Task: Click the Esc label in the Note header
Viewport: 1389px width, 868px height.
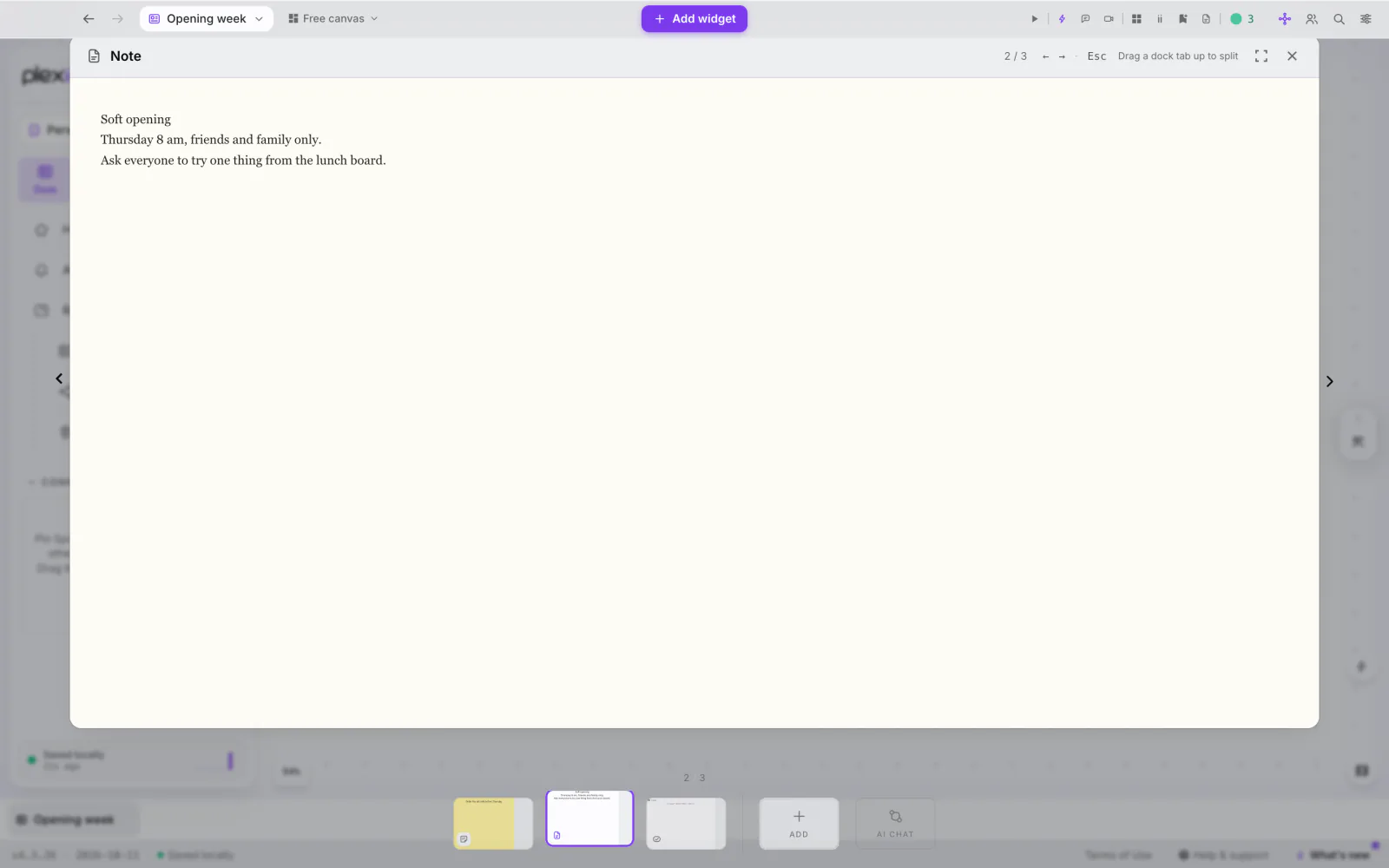Action: pos(1096,56)
